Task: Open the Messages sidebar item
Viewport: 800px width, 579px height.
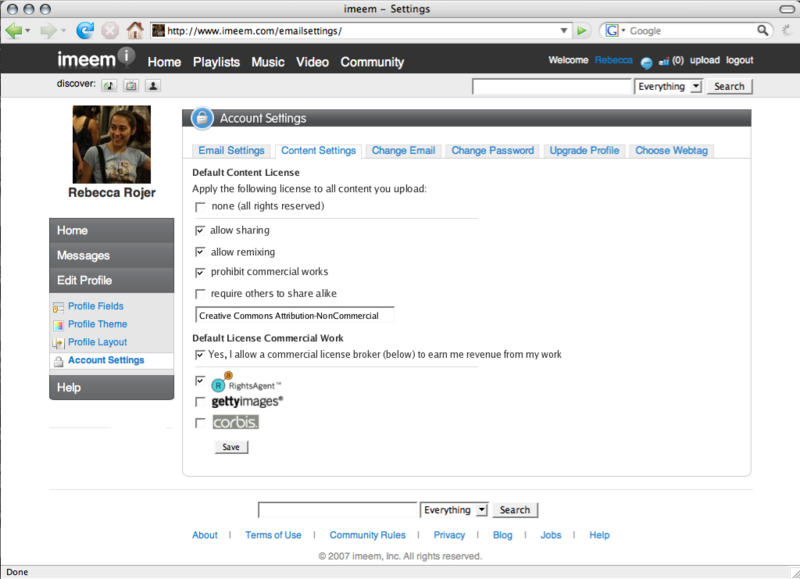Action: coord(112,256)
